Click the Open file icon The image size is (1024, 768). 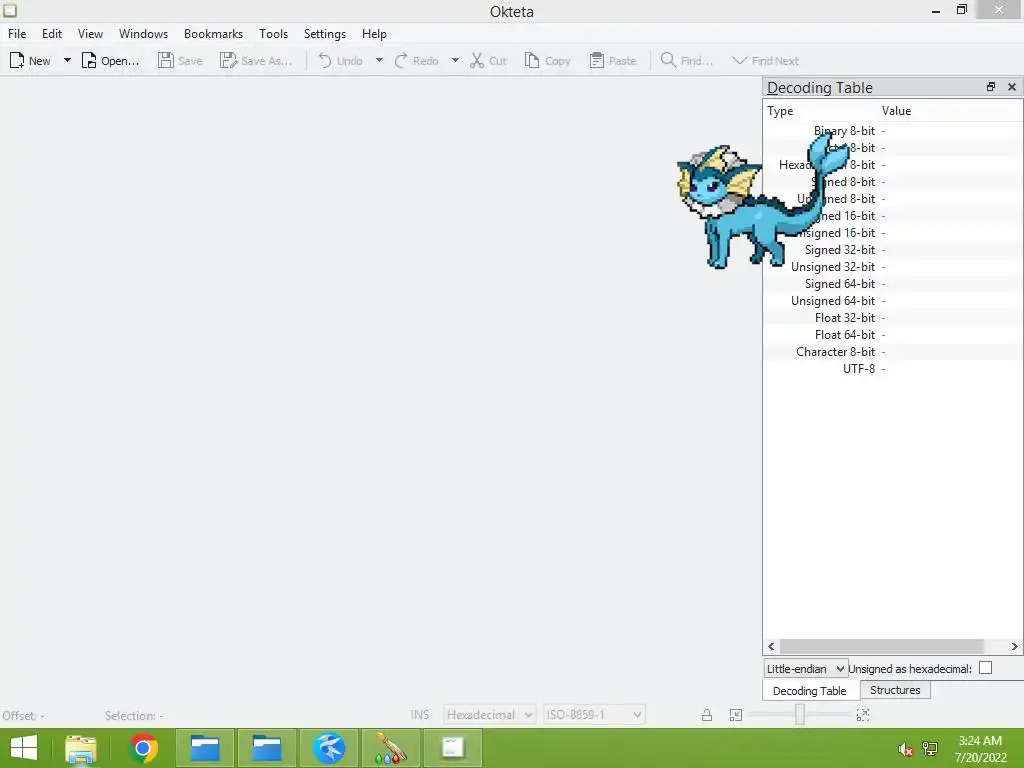(x=89, y=61)
